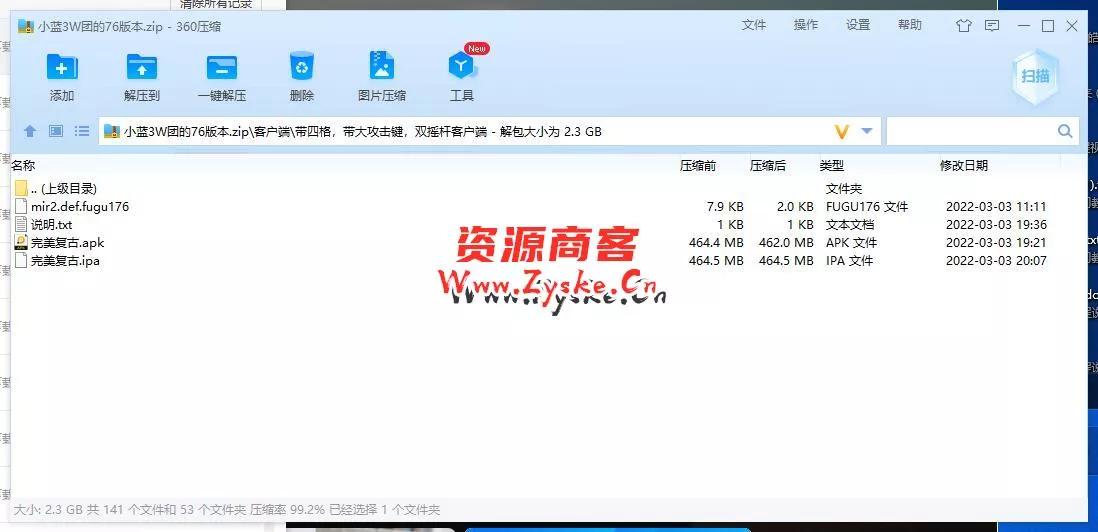This screenshot has width=1098, height=532.
Task: Click the orange V icon in address bar
Action: tap(841, 131)
